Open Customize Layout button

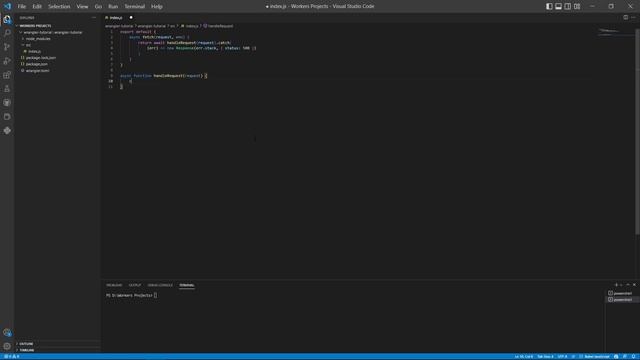577,6
